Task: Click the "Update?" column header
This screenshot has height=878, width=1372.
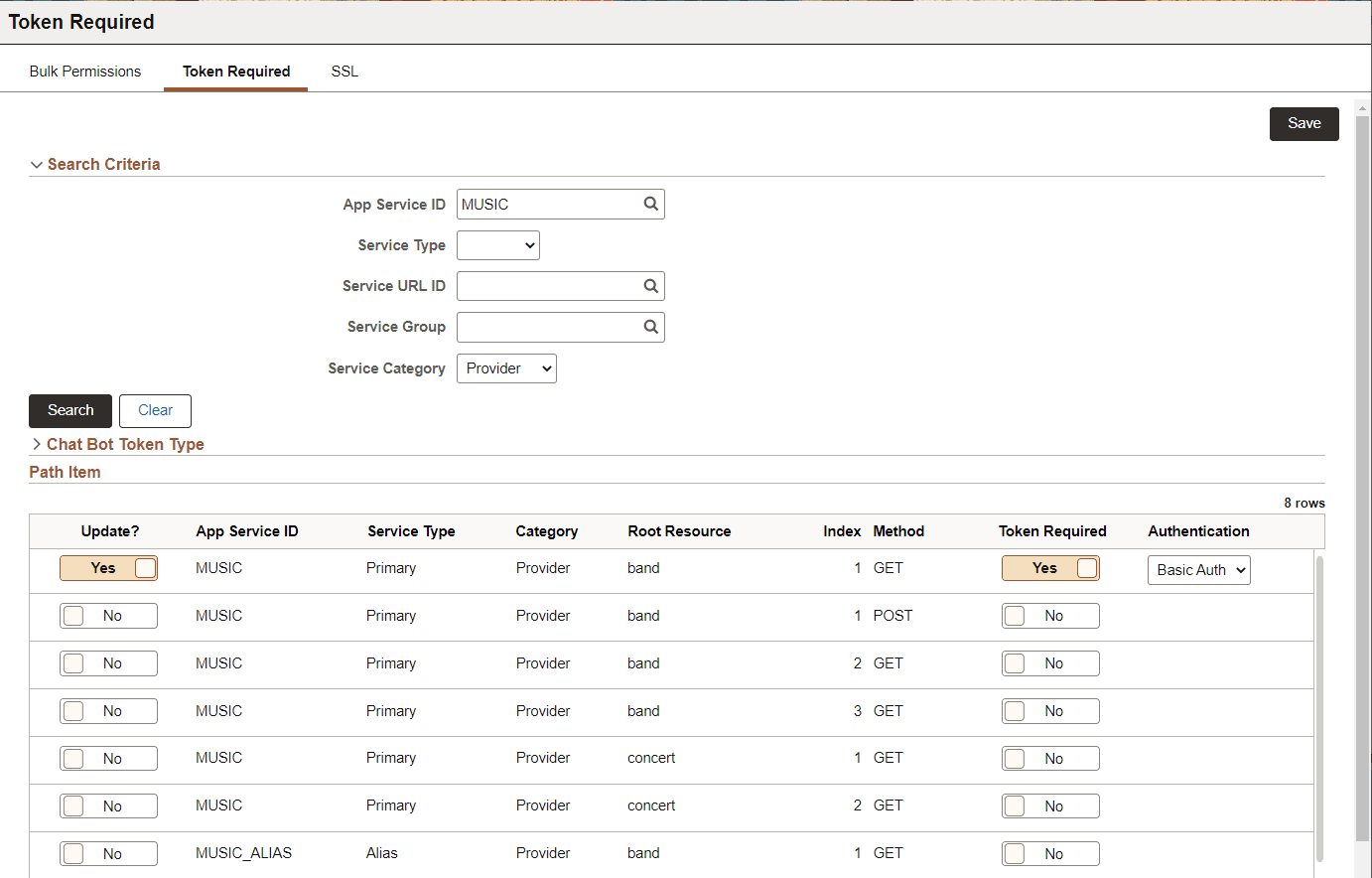Action: click(110, 531)
